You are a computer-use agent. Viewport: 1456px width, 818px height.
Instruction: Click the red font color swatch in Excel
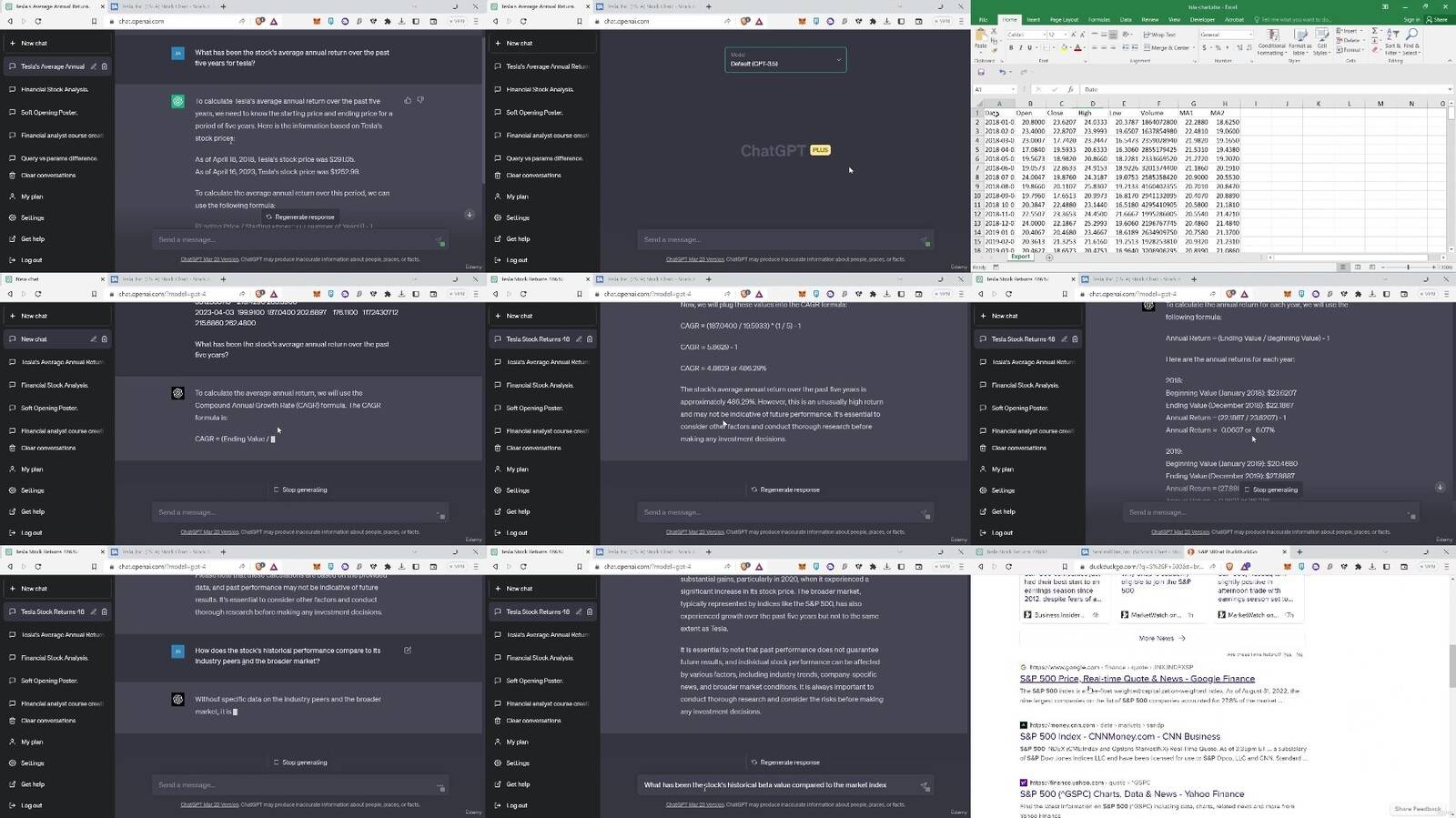[x=1077, y=48]
